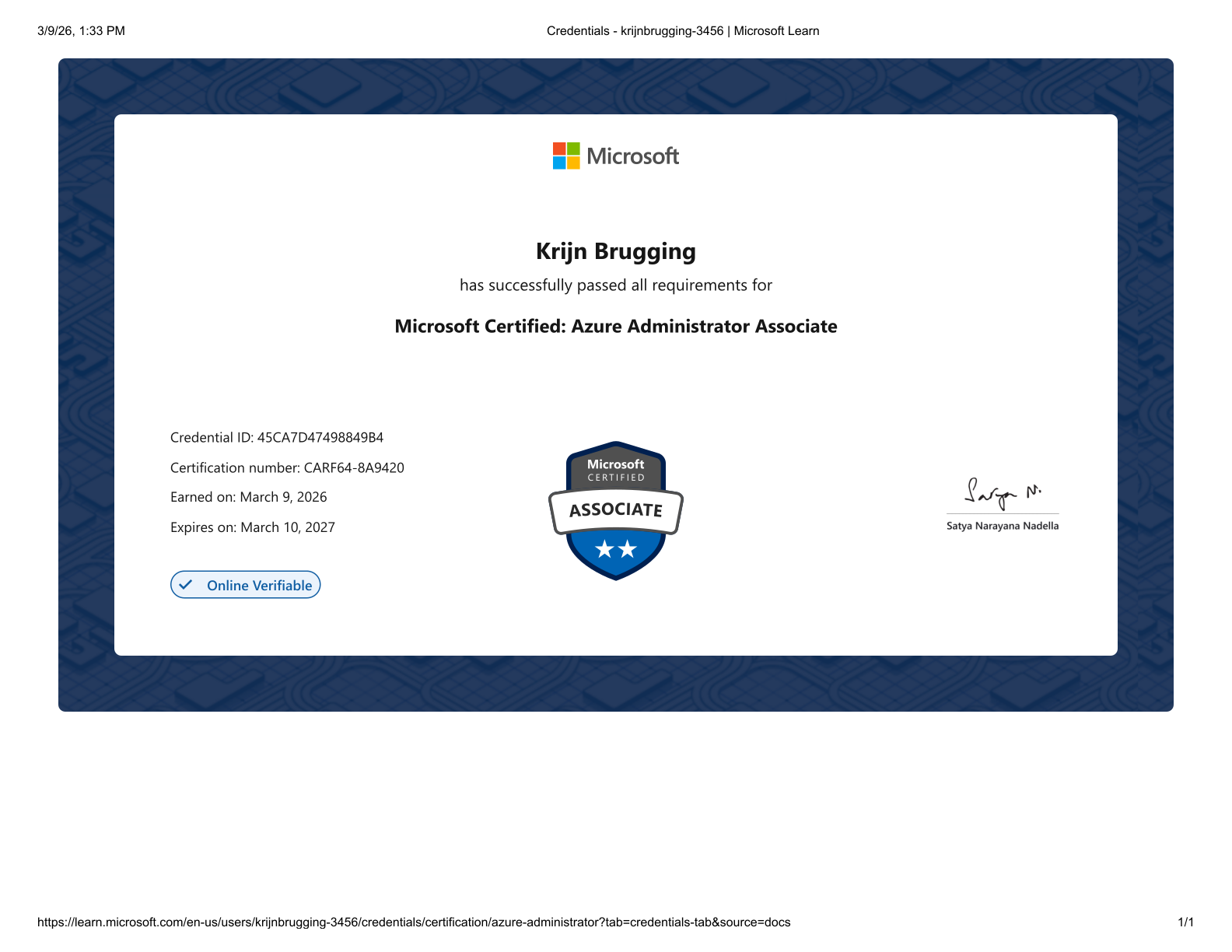The height and width of the screenshot is (952, 1232).
Task: Select the certification title Azure Administrator Associate
Action: coord(616,327)
